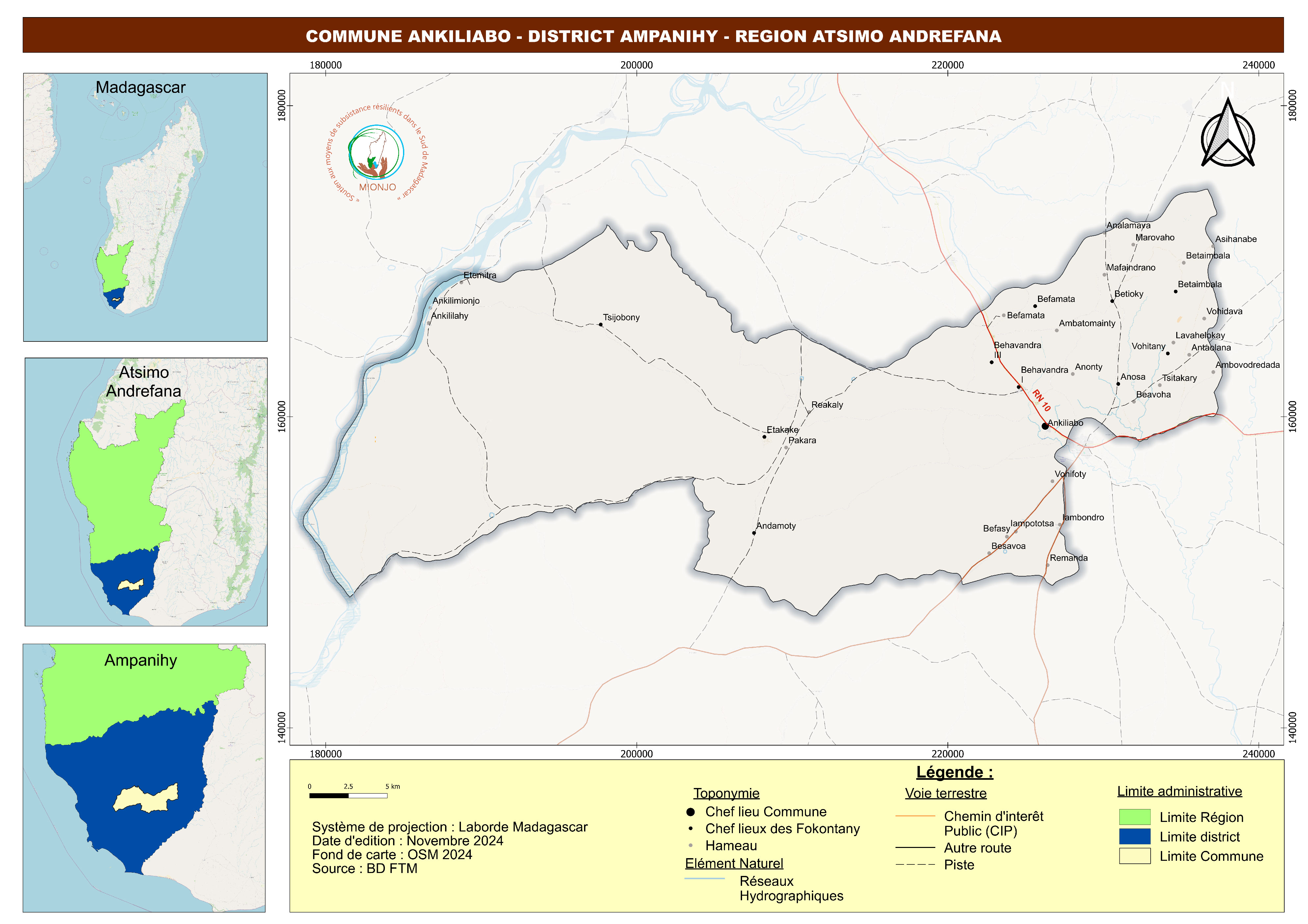Click the Hameau legend dot symbol
The height and width of the screenshot is (924, 1308).
[x=690, y=846]
